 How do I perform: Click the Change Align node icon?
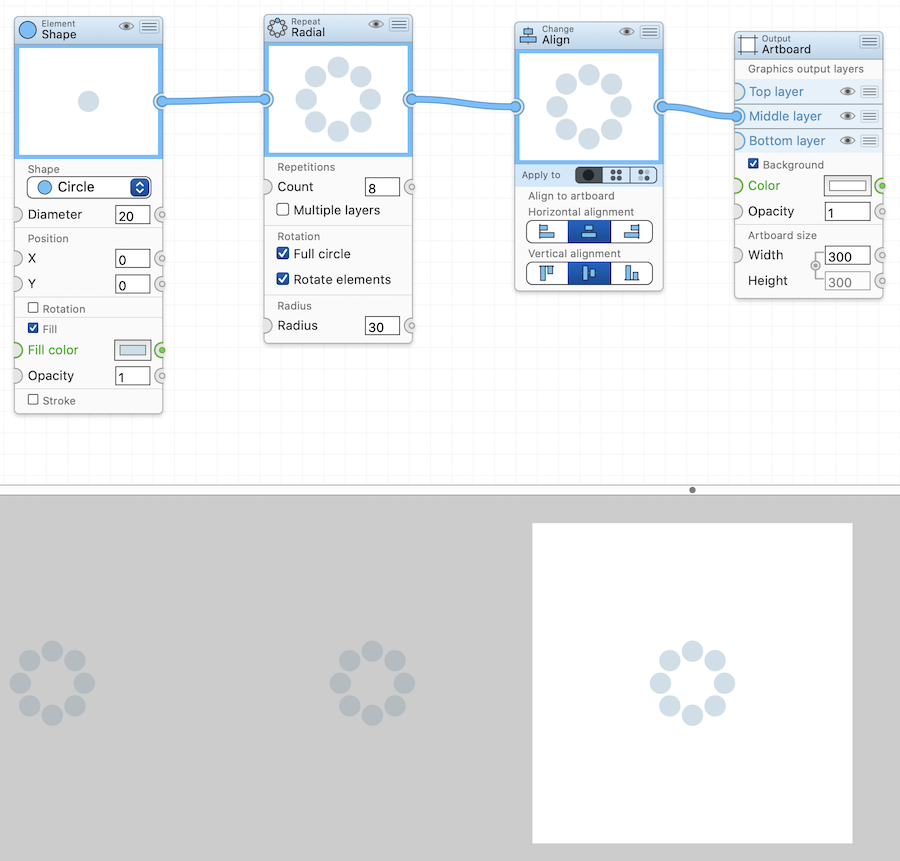pos(528,35)
